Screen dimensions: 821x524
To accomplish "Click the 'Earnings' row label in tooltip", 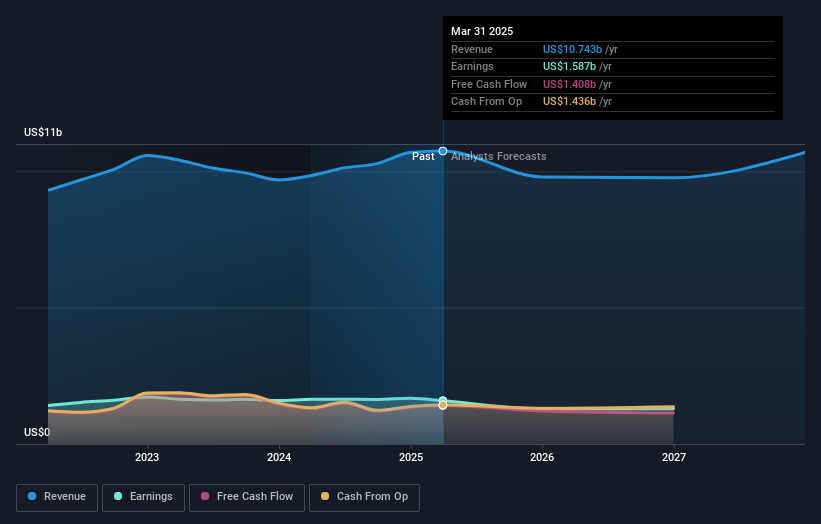I will [x=472, y=66].
